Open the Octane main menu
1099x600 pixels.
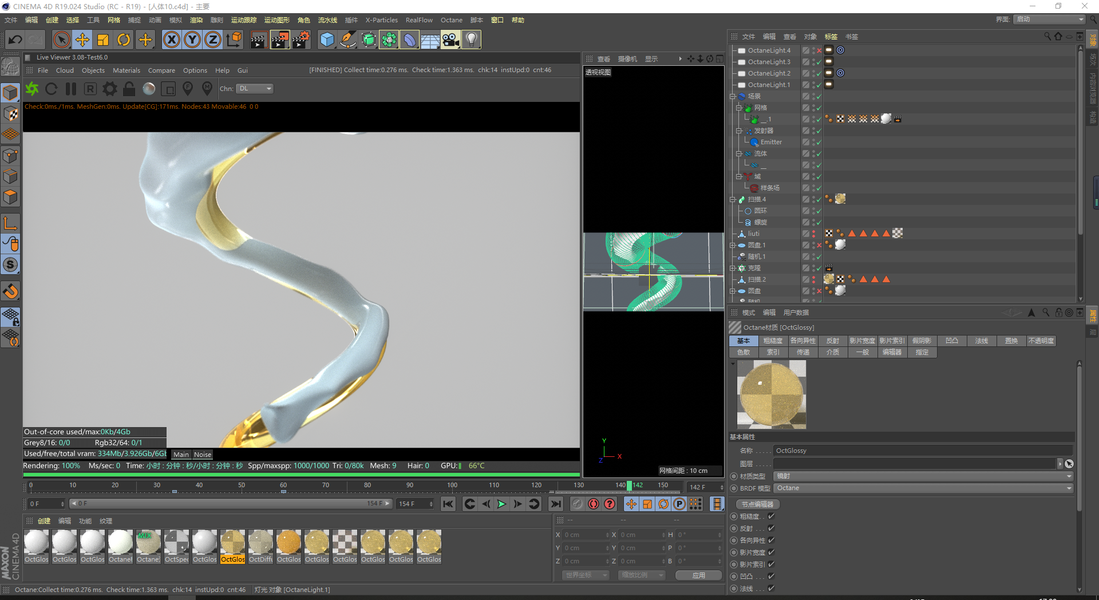pyautogui.click(x=451, y=20)
